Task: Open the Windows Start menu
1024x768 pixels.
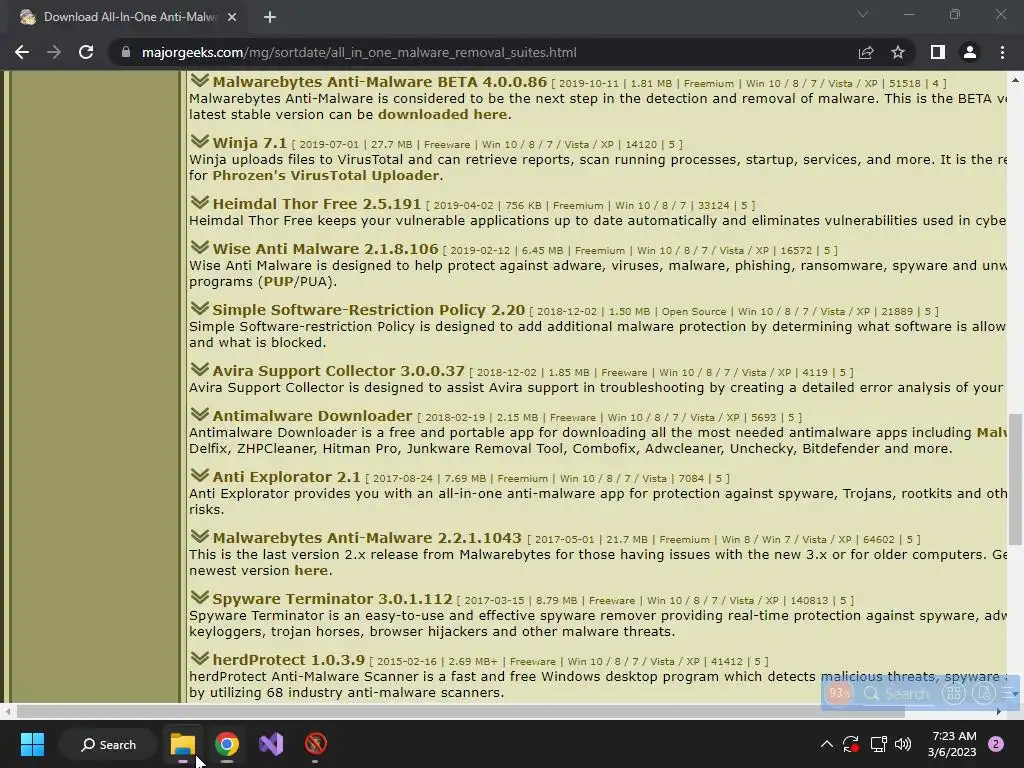Action: 32,744
